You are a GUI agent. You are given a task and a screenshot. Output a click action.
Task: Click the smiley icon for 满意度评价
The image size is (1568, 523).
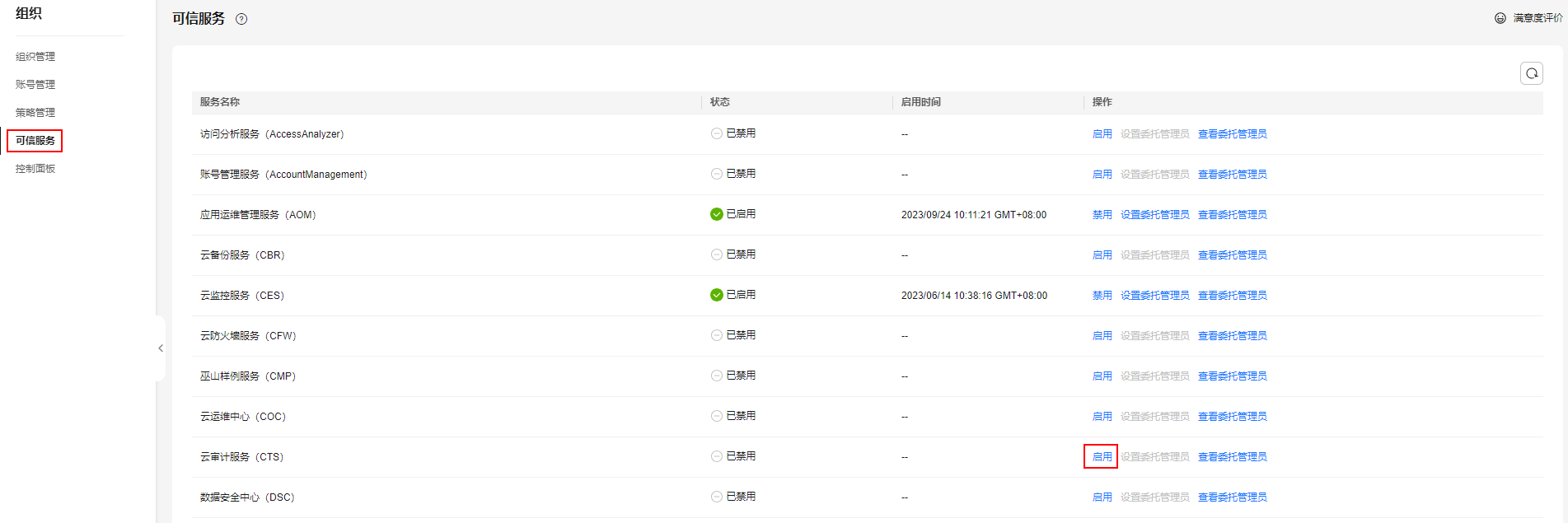pos(1500,18)
